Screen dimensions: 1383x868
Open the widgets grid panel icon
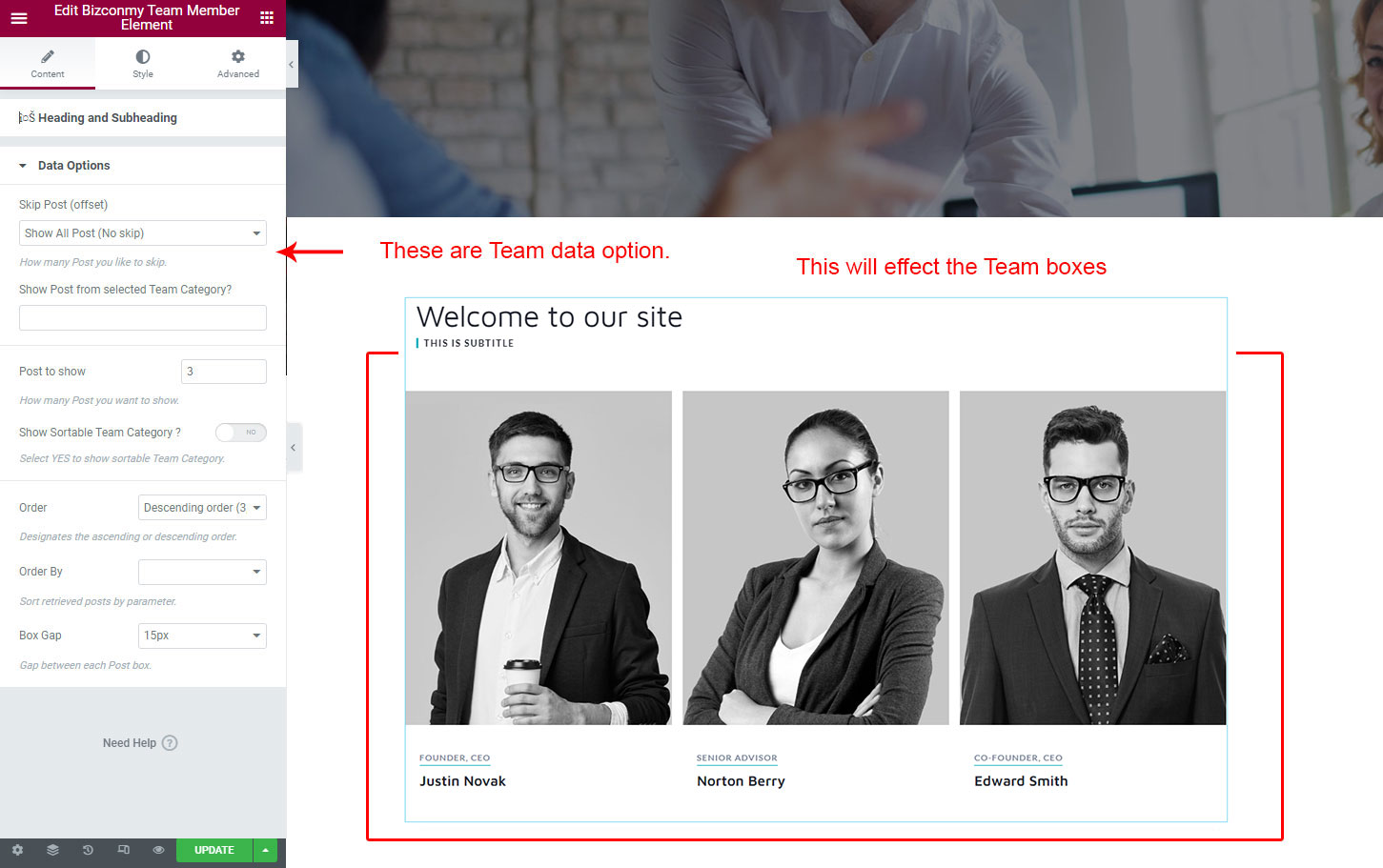267,17
